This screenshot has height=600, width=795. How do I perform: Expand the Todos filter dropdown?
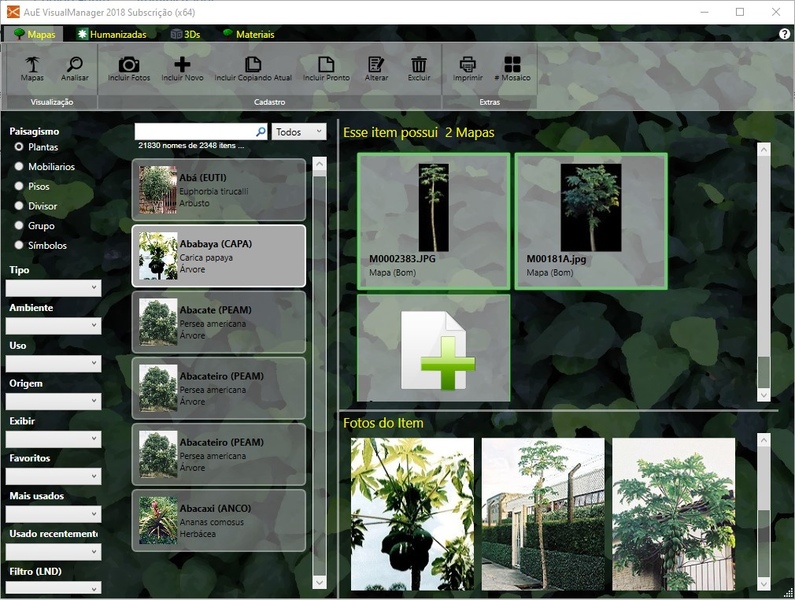(299, 132)
